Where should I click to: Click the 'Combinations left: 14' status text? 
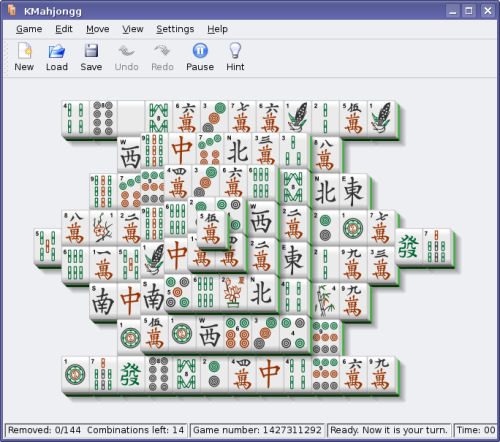click(x=135, y=430)
